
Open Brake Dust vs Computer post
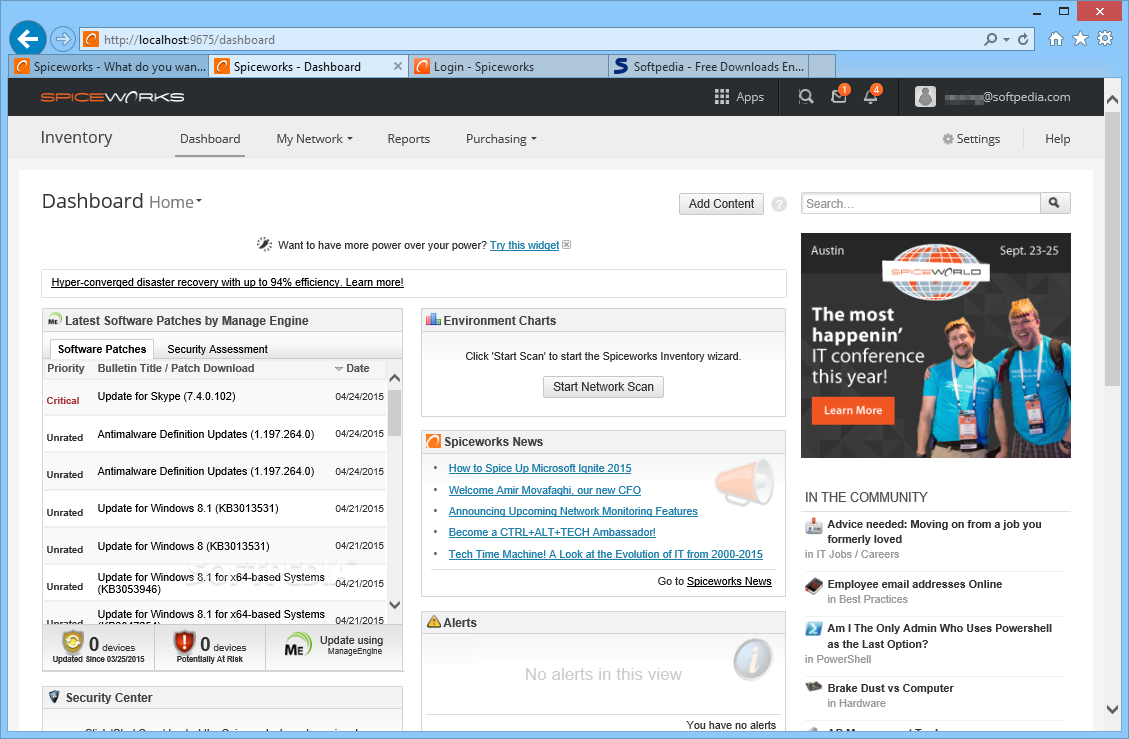pyautogui.click(x=890, y=688)
